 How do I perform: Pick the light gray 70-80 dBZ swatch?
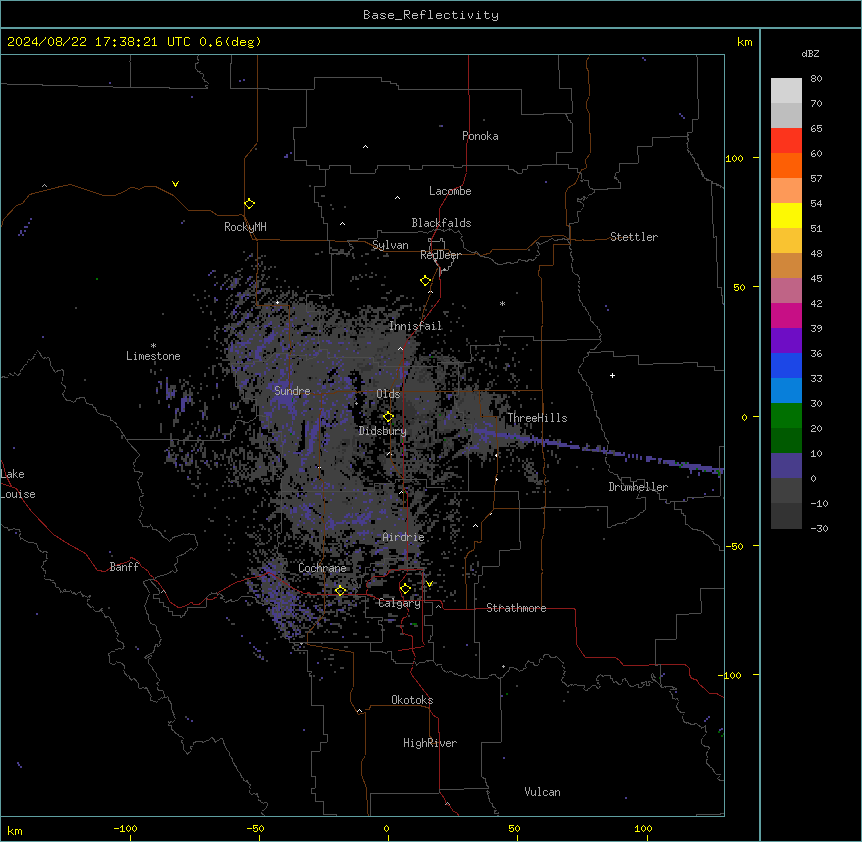pyautogui.click(x=786, y=91)
